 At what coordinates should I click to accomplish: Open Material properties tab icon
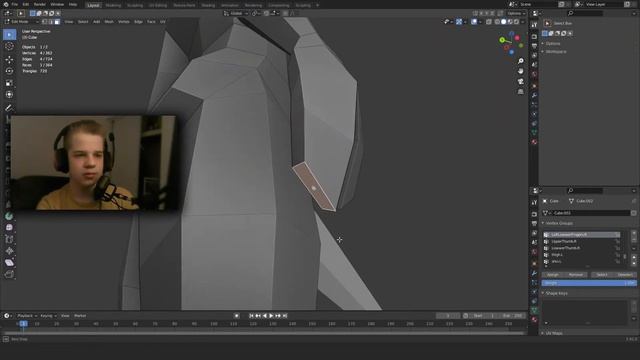click(x=534, y=320)
